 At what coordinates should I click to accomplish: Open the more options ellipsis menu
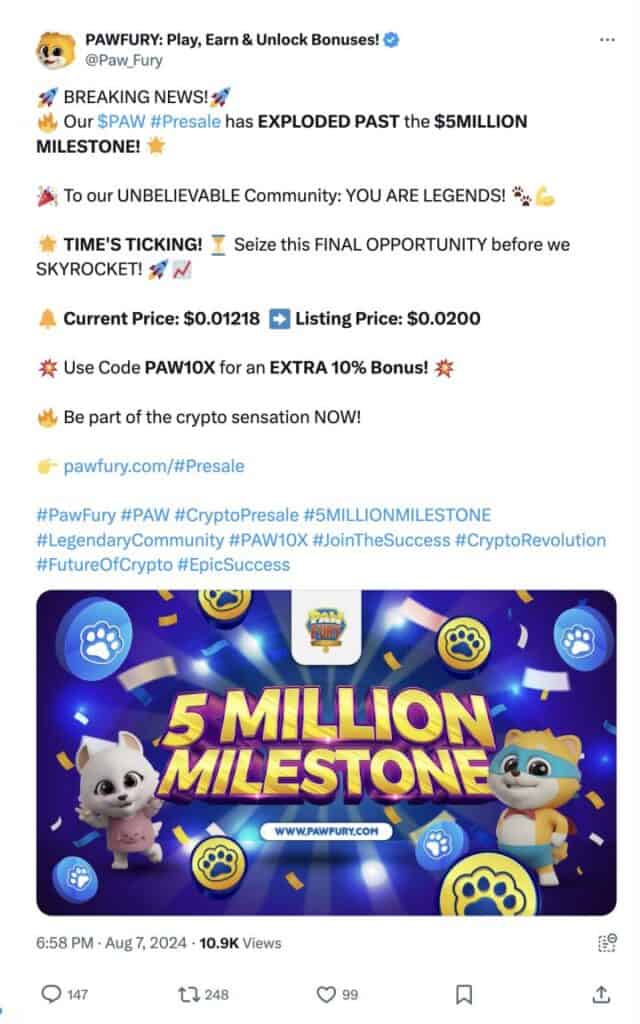607,38
